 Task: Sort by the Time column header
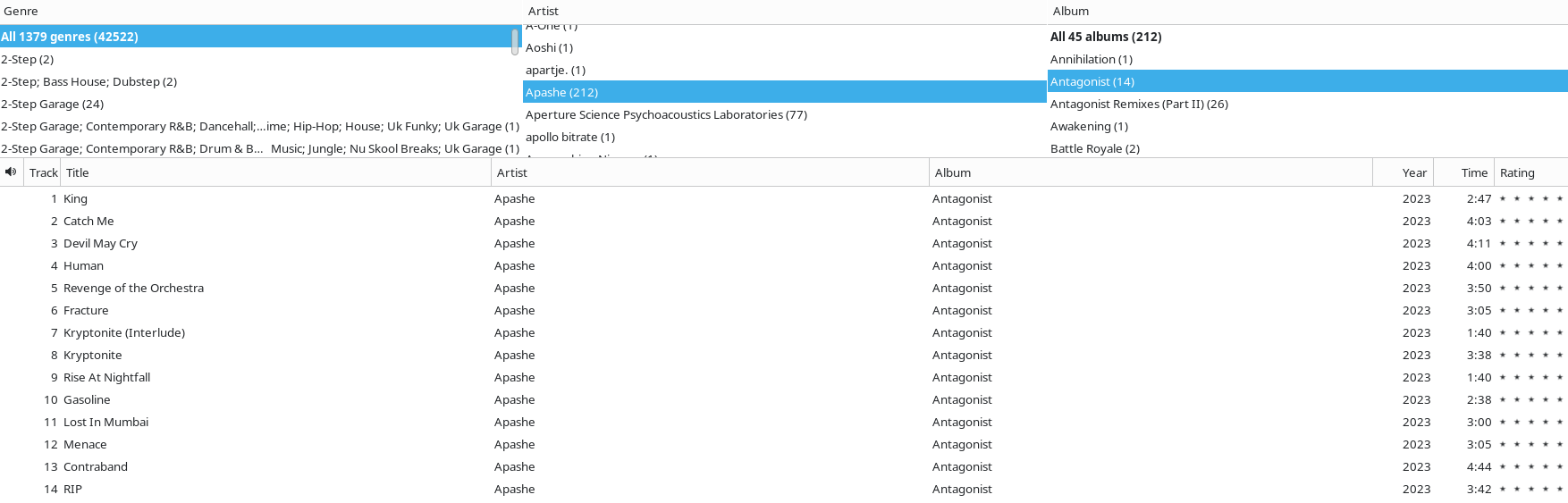tap(1473, 172)
